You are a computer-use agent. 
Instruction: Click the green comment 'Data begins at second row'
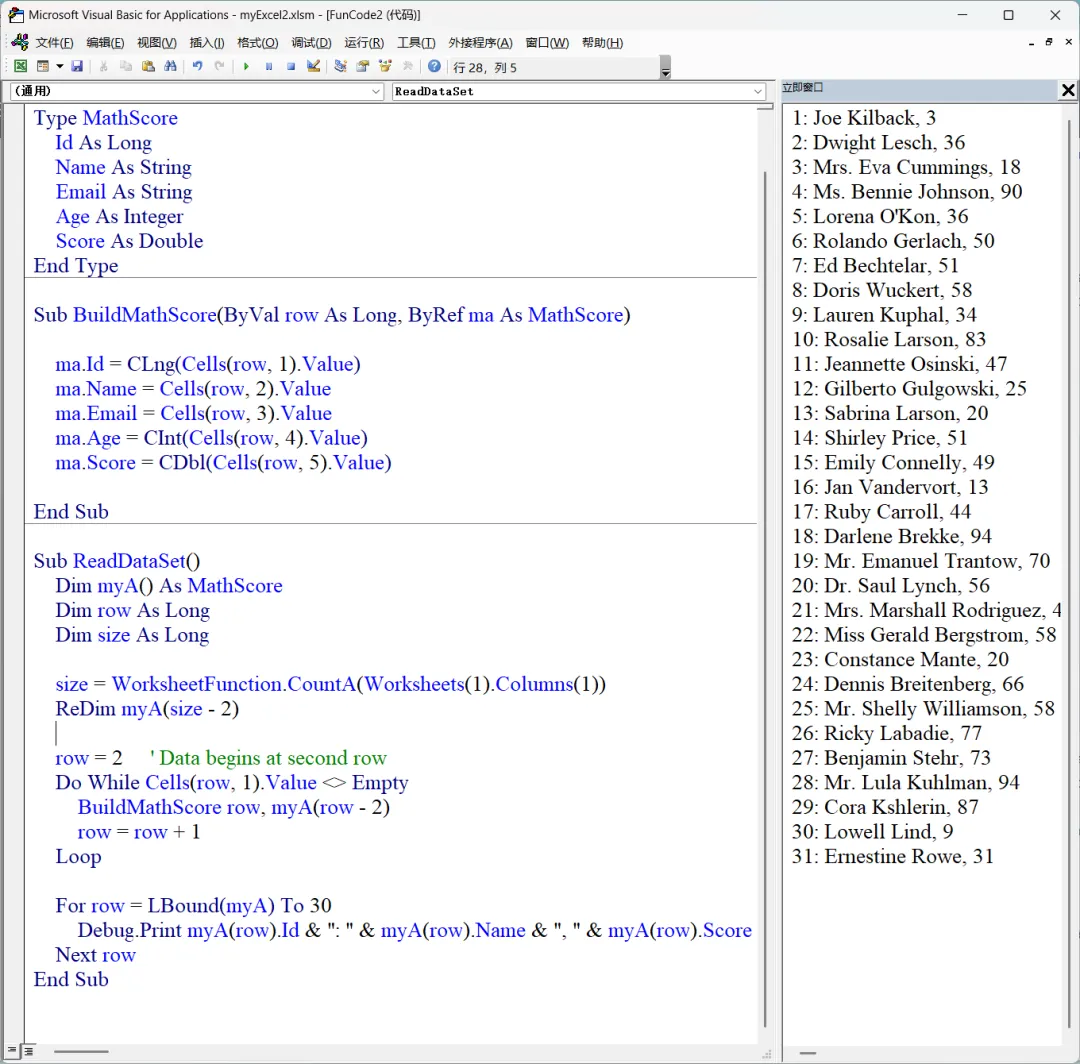(x=269, y=758)
